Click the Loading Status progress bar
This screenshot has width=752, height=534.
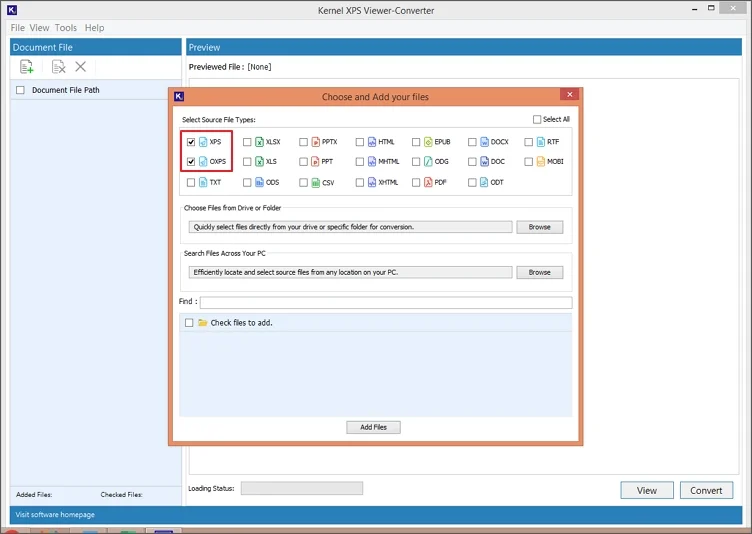pyautogui.click(x=302, y=488)
